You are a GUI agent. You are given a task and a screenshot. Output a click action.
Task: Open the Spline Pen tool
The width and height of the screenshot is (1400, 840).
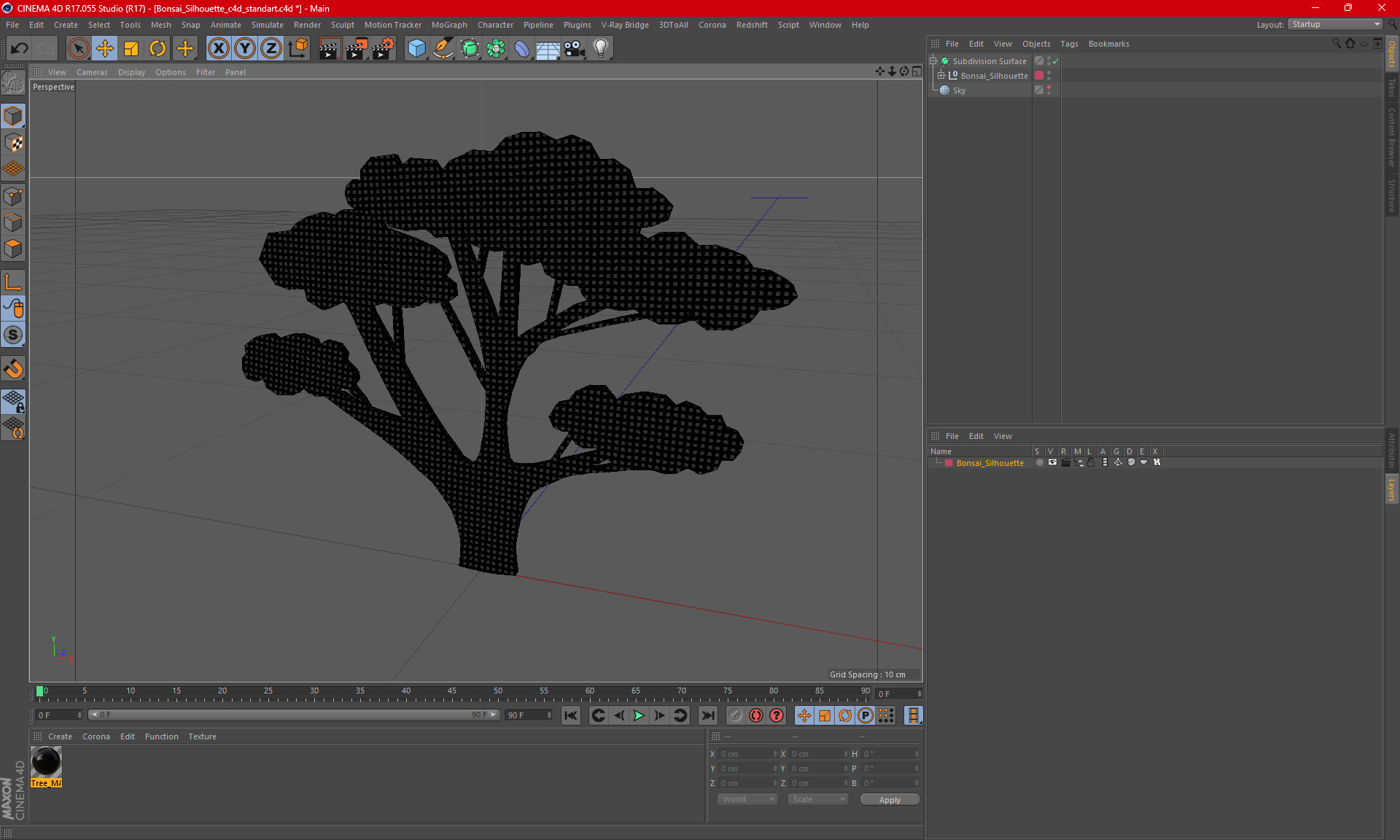pyautogui.click(x=443, y=49)
